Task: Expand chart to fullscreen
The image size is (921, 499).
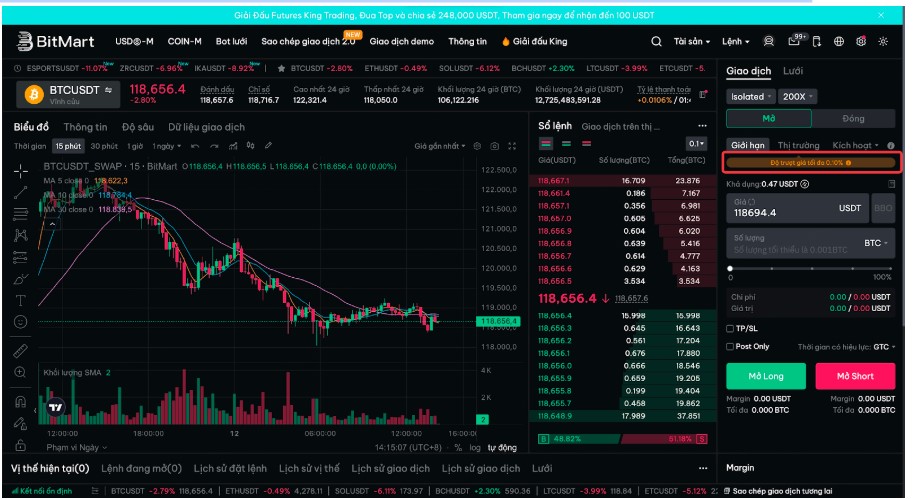Action: click(512, 146)
